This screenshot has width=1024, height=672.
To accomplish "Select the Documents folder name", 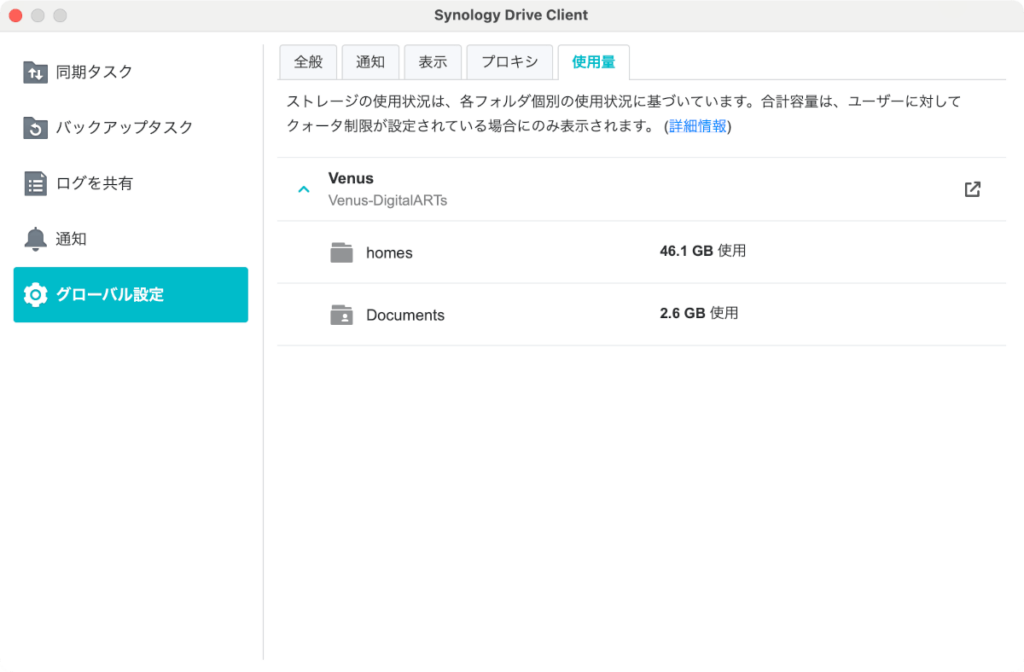I will [405, 315].
